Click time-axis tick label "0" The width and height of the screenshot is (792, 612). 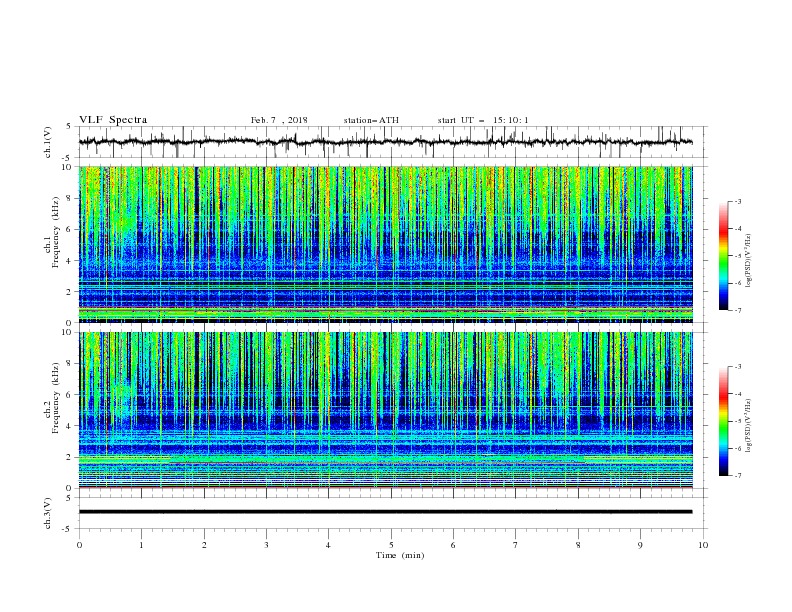point(79,545)
